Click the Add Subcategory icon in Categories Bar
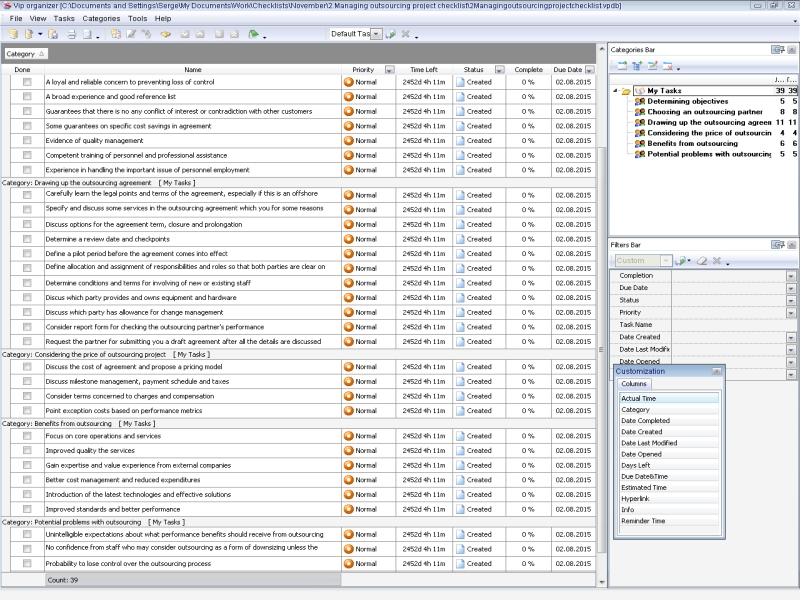The height and width of the screenshot is (600, 800). 636,66
